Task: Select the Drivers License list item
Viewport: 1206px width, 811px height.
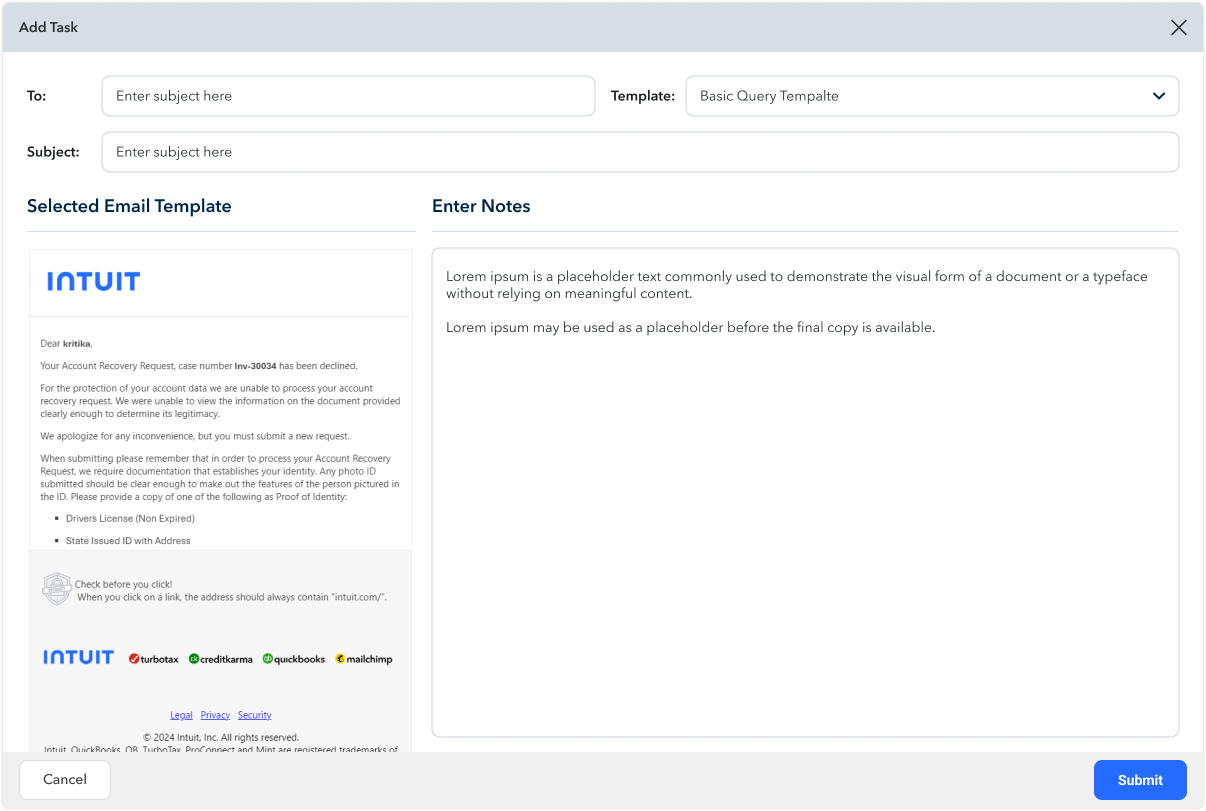Action: coord(130,519)
